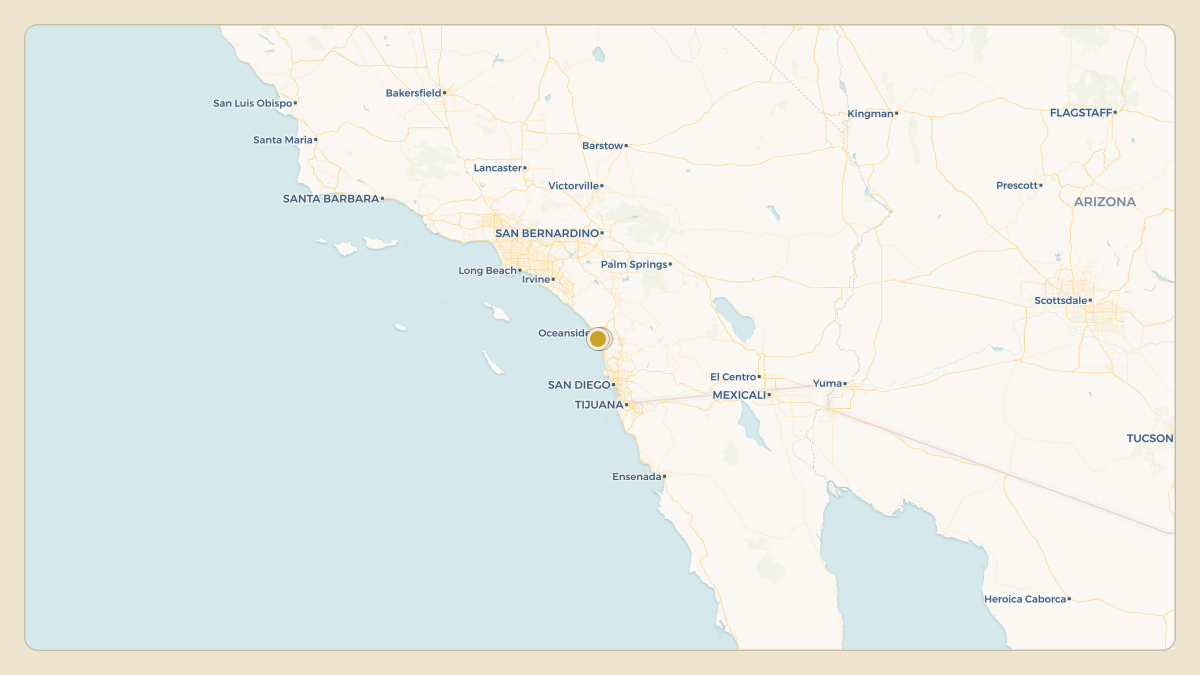
Task: Select the Arizona state label
Action: 1105,202
